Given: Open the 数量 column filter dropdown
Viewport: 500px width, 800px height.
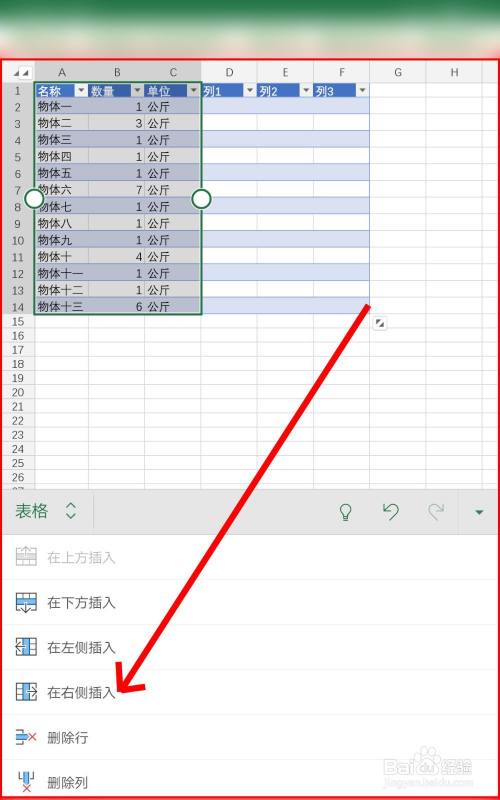Looking at the screenshot, I should coord(137,91).
